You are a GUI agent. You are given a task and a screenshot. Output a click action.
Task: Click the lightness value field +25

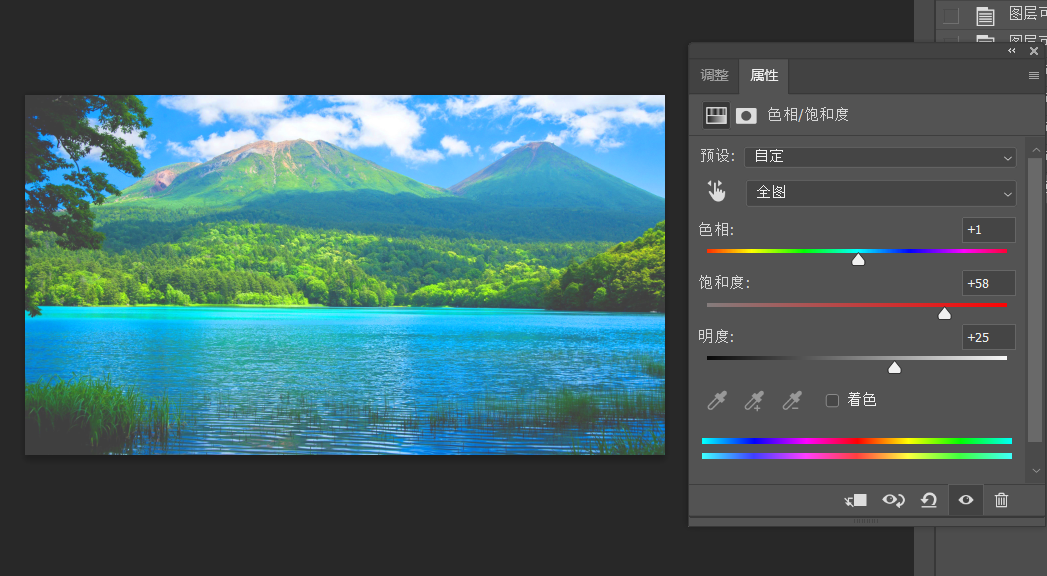click(x=989, y=337)
